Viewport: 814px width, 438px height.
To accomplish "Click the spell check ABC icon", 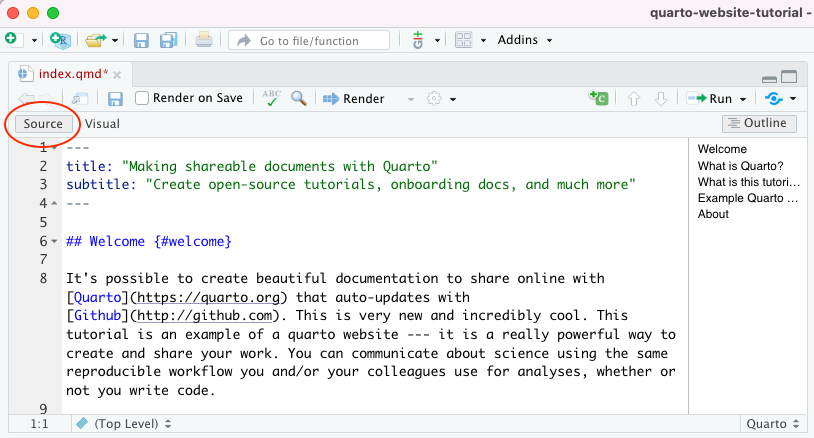I will pyautogui.click(x=271, y=98).
